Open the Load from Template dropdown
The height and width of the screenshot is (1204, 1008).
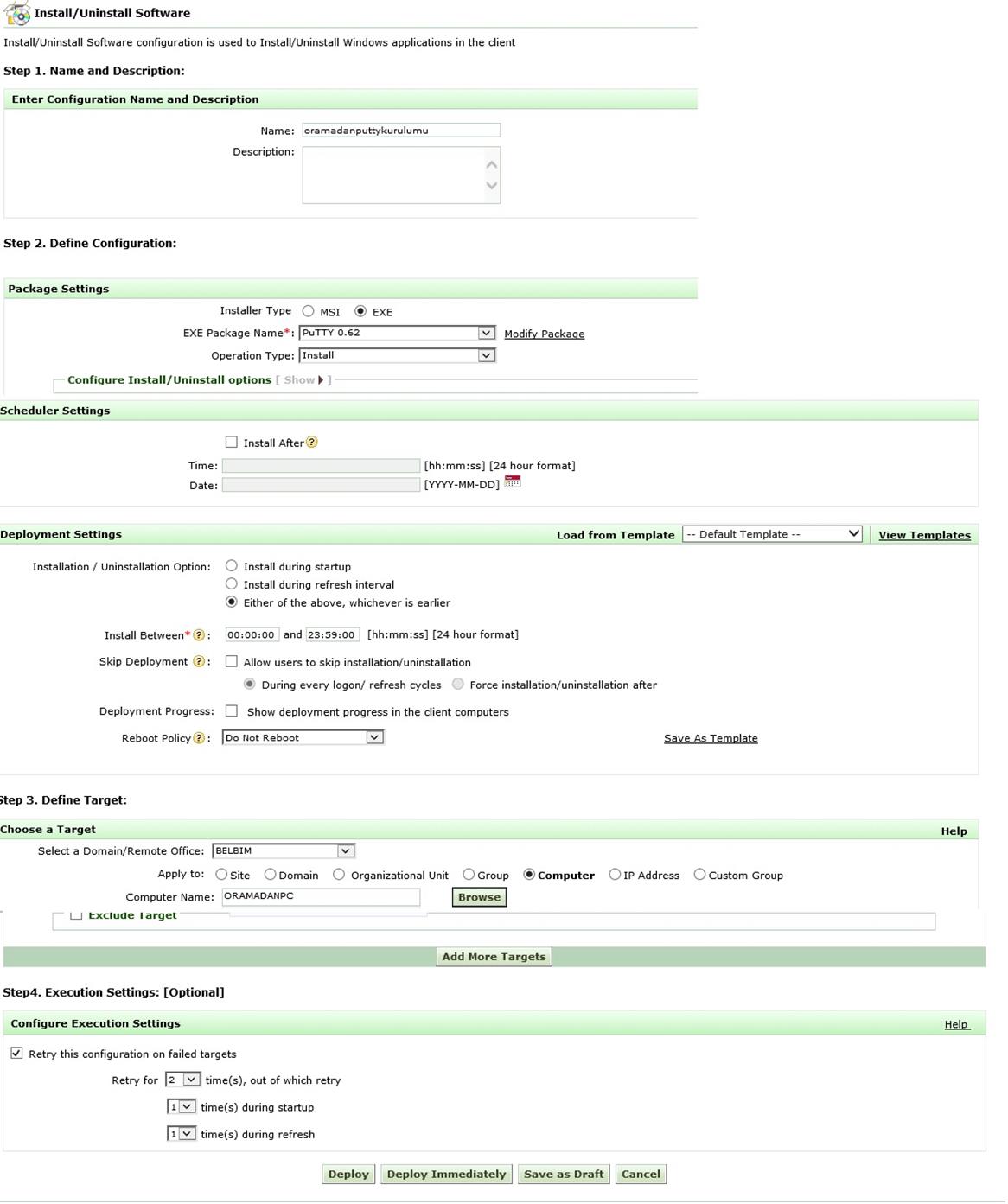tap(772, 534)
